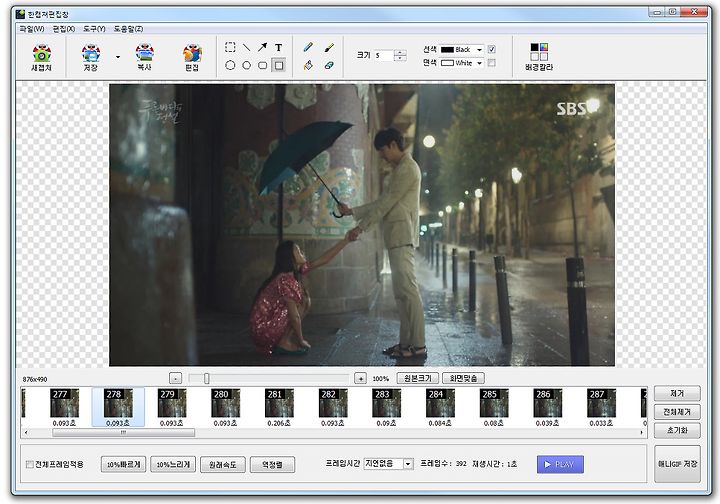
Task: Click the 원본크기 original size button
Action: 417,378
